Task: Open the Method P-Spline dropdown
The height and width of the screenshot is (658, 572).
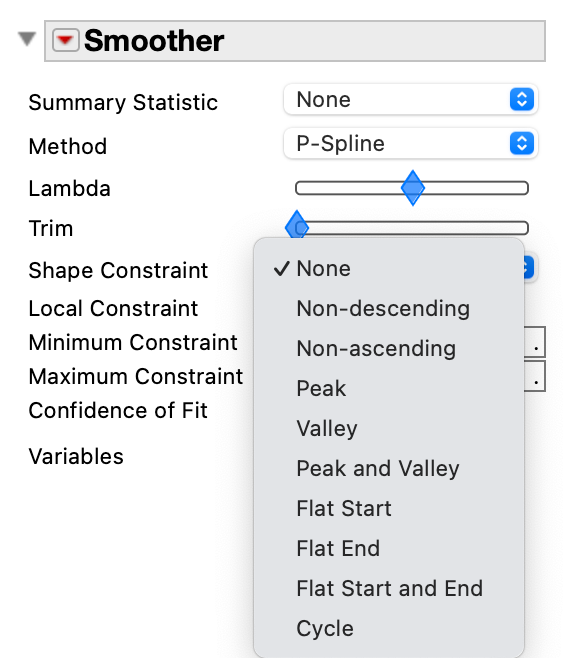Action: [x=410, y=144]
